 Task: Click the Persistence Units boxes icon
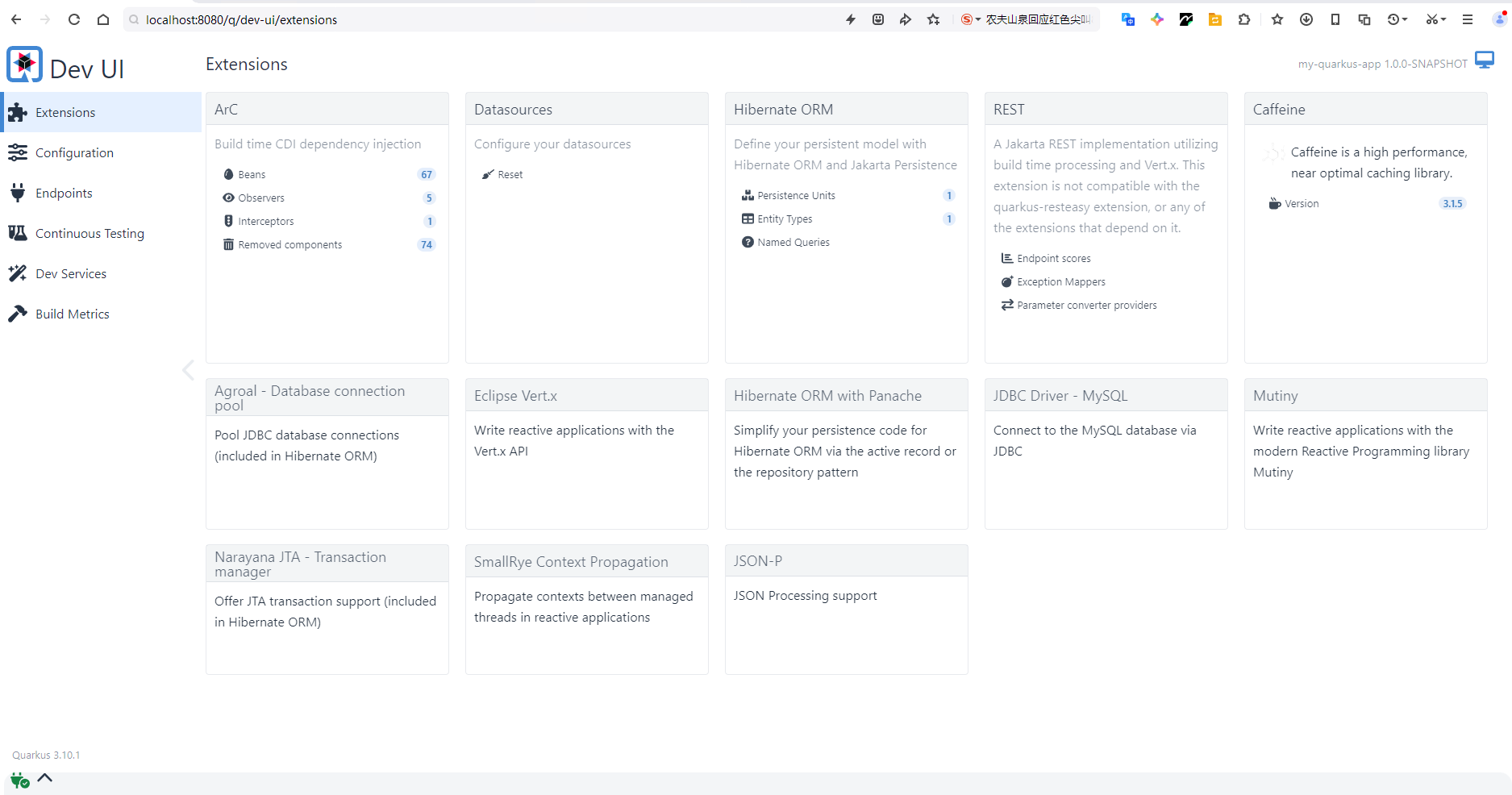click(748, 195)
